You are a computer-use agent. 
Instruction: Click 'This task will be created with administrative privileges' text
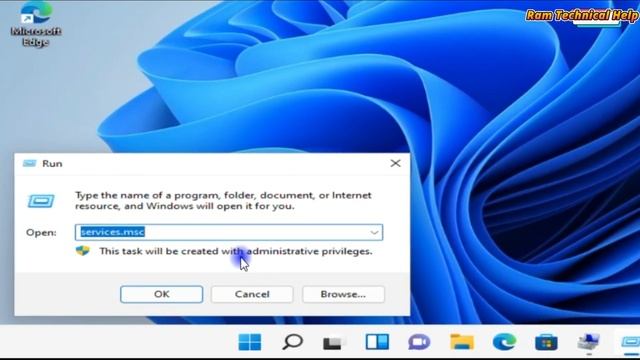point(236,251)
